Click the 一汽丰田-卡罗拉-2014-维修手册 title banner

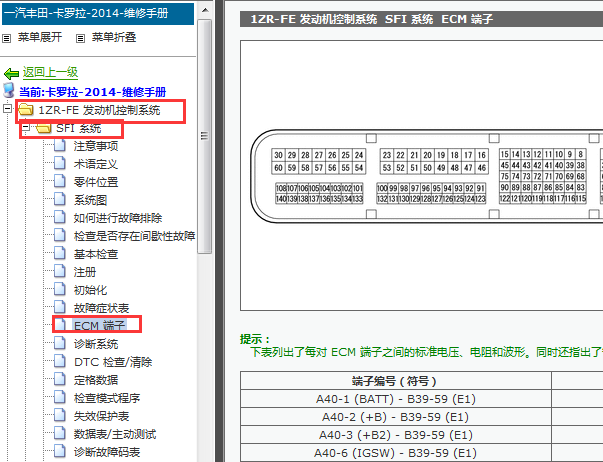pyautogui.click(x=98, y=13)
